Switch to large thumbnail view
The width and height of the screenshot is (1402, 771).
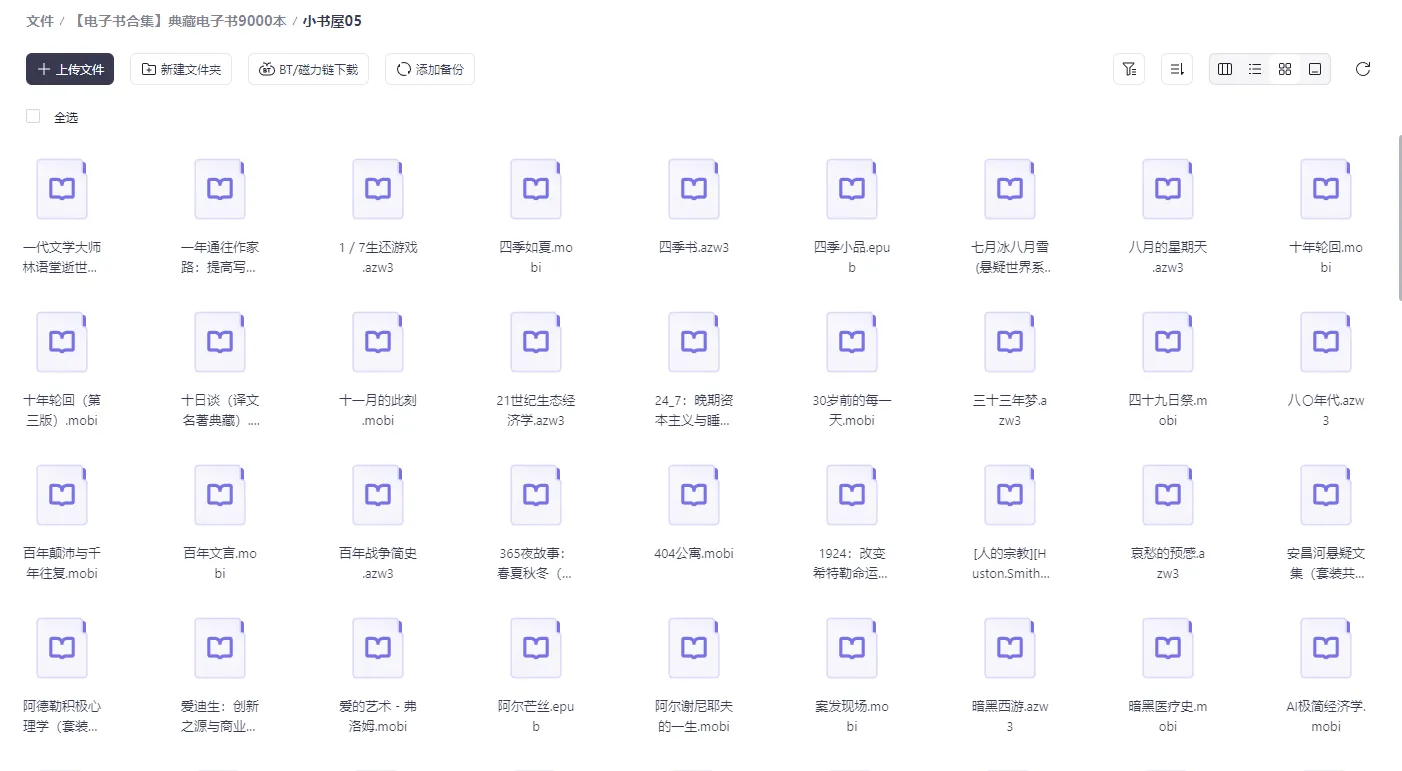(1315, 69)
